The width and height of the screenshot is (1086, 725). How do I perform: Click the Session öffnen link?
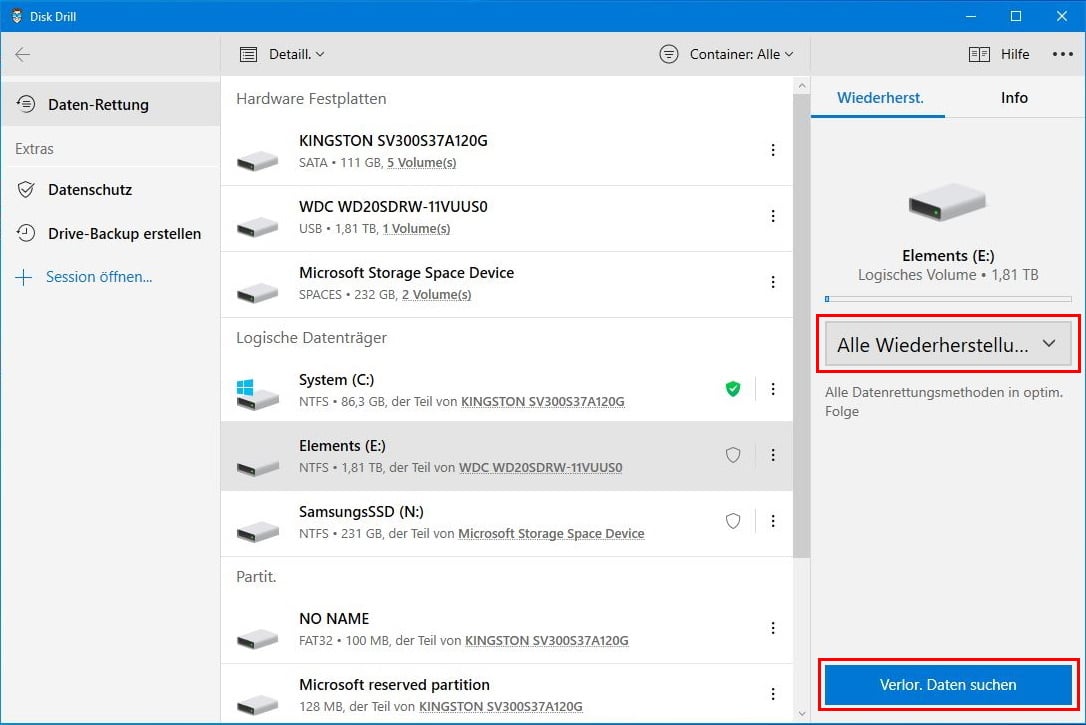coord(99,277)
